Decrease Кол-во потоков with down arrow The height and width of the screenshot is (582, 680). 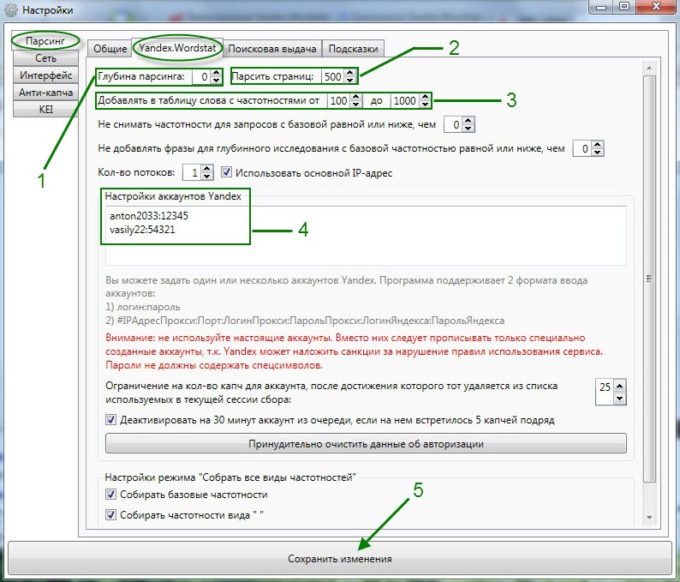(207, 177)
